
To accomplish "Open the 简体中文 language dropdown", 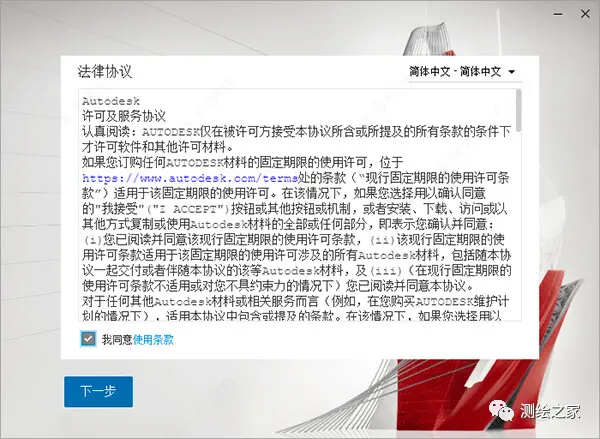I will click(465, 72).
